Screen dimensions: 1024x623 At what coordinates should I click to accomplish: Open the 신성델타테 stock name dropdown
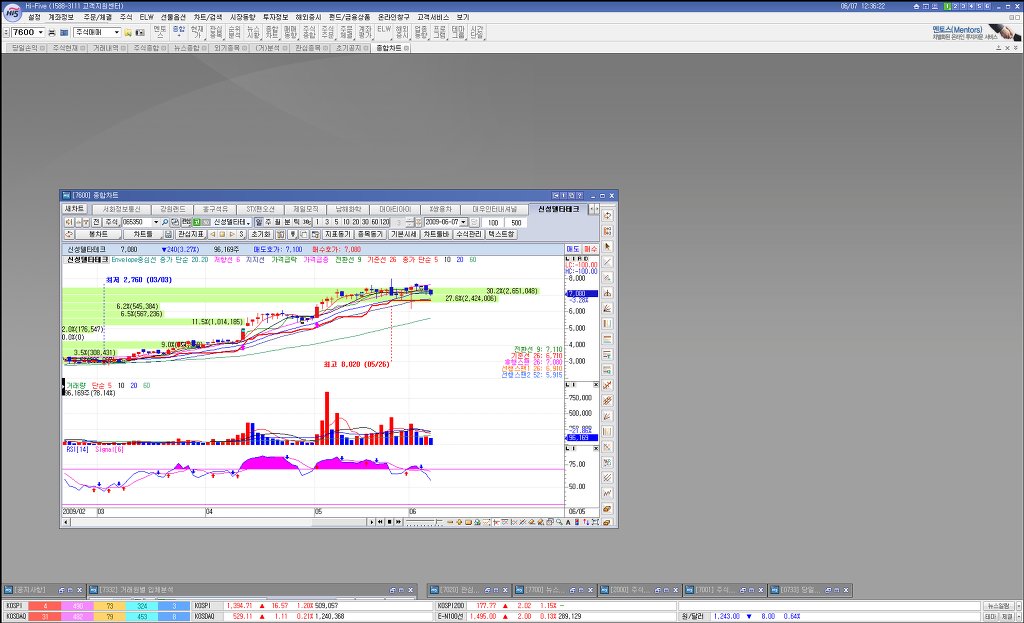click(x=248, y=223)
